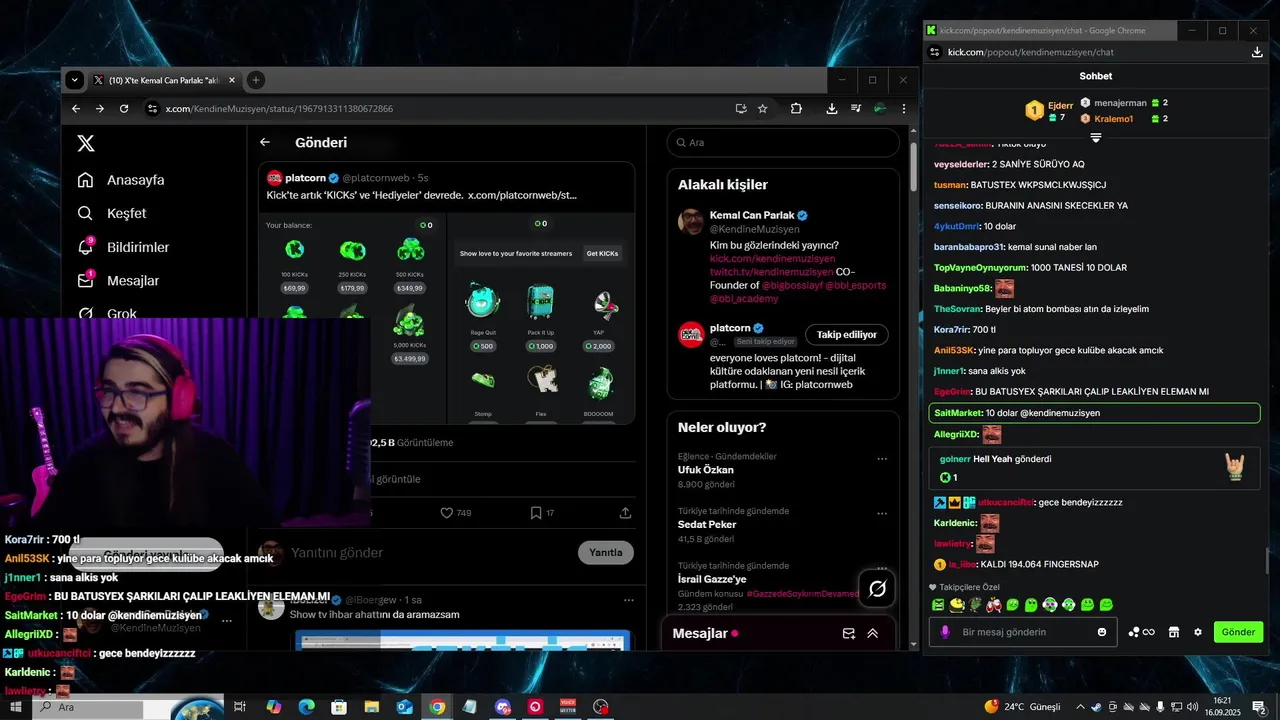This screenshot has height=720, width=1280.
Task: Open File Explorer from the taskbar
Action: (x=371, y=707)
